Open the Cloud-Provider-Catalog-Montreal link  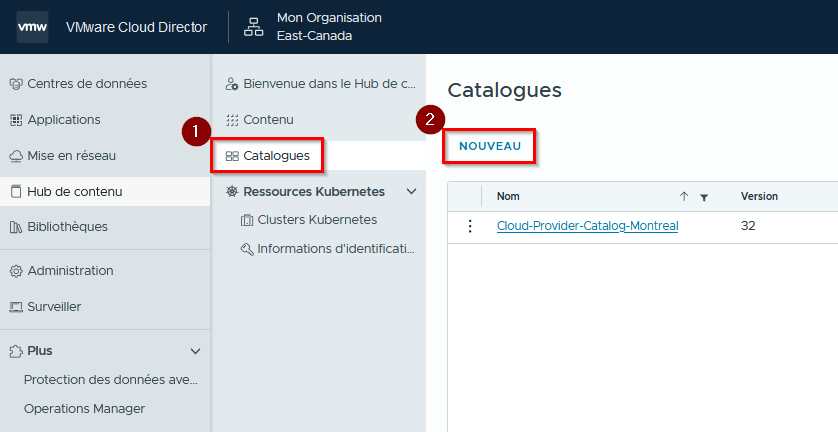pyautogui.click(x=587, y=226)
